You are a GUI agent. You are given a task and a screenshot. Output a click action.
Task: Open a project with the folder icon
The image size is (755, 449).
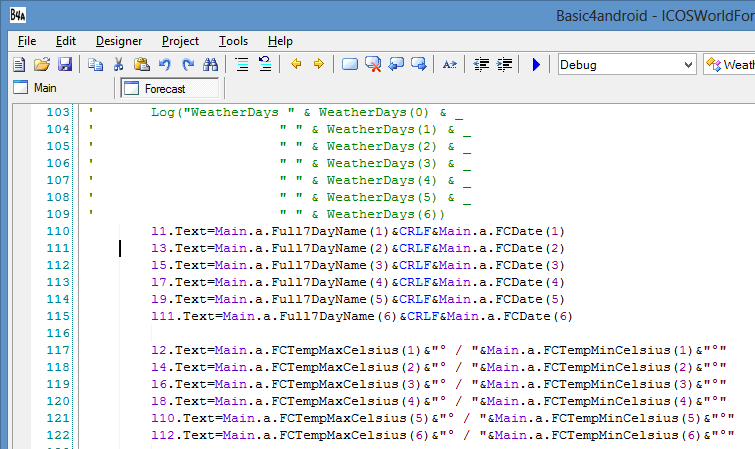click(42, 64)
